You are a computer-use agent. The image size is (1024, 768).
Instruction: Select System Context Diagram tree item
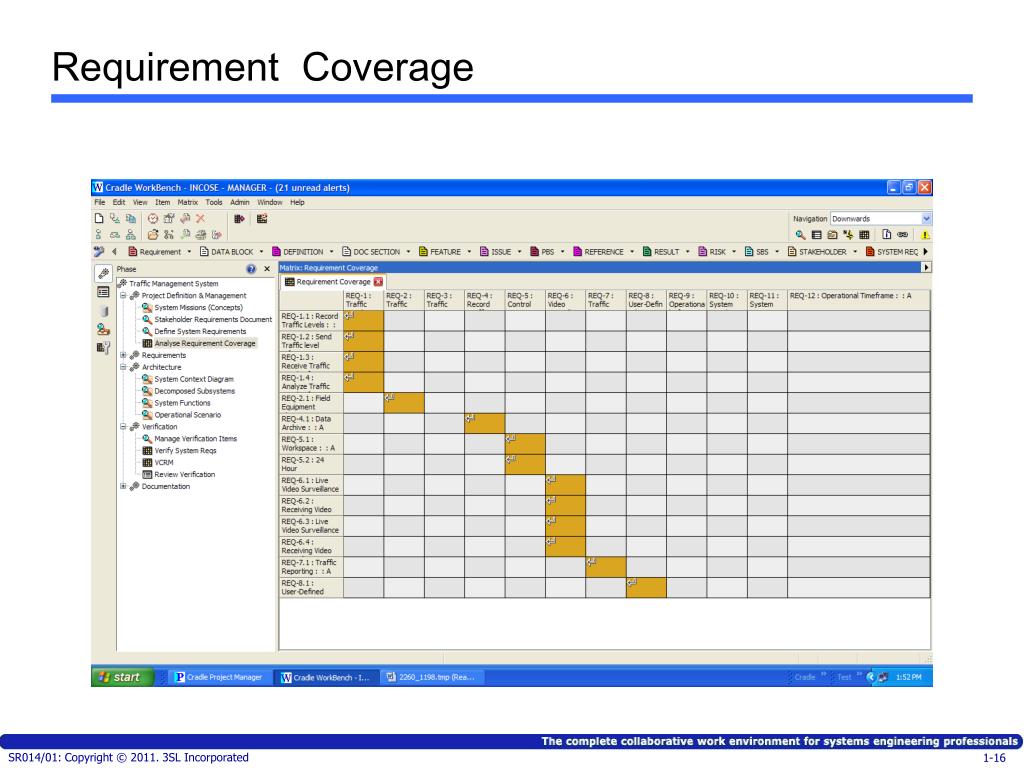pyautogui.click(x=194, y=379)
